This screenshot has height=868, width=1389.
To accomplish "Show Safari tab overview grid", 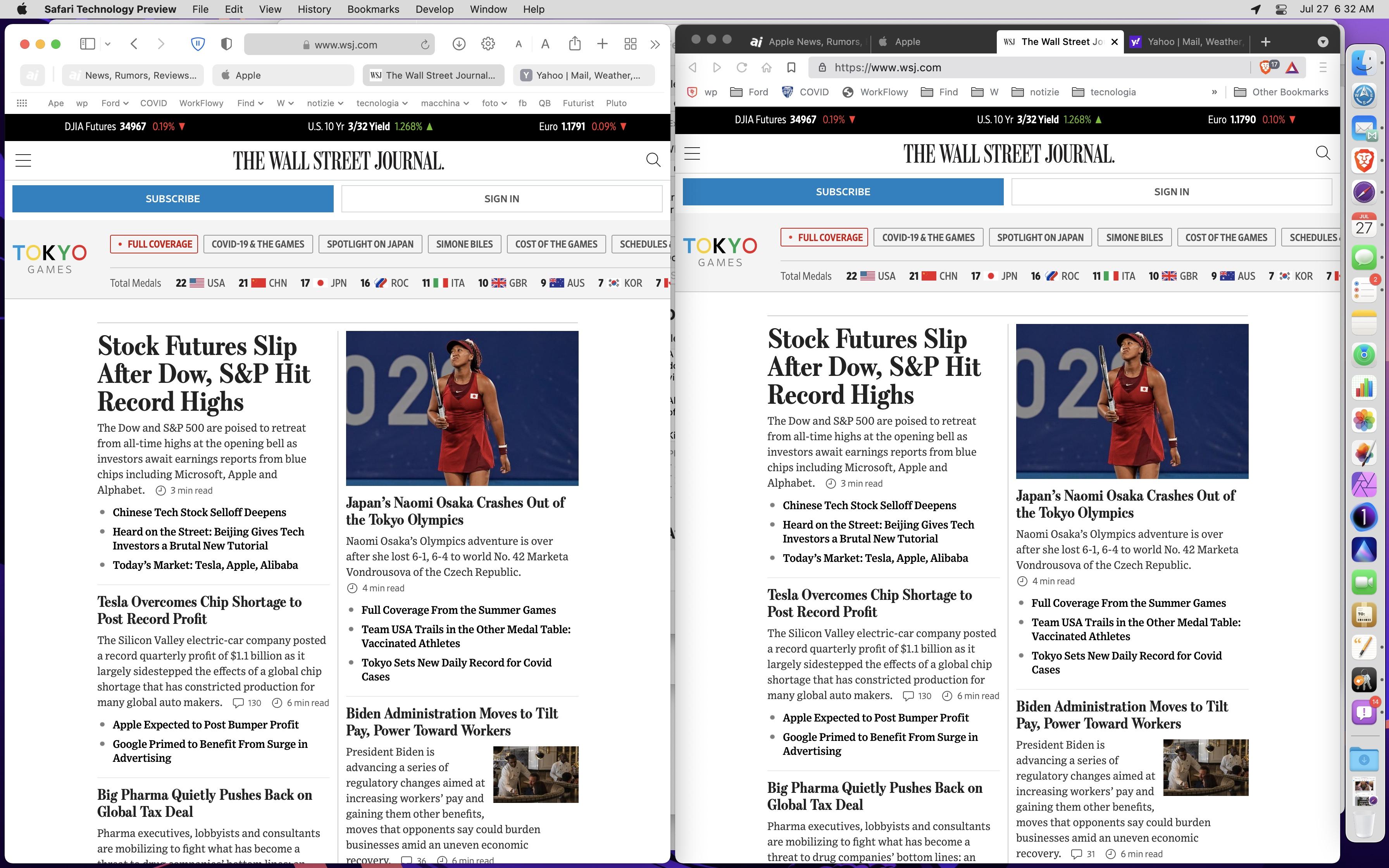I will coord(630,44).
